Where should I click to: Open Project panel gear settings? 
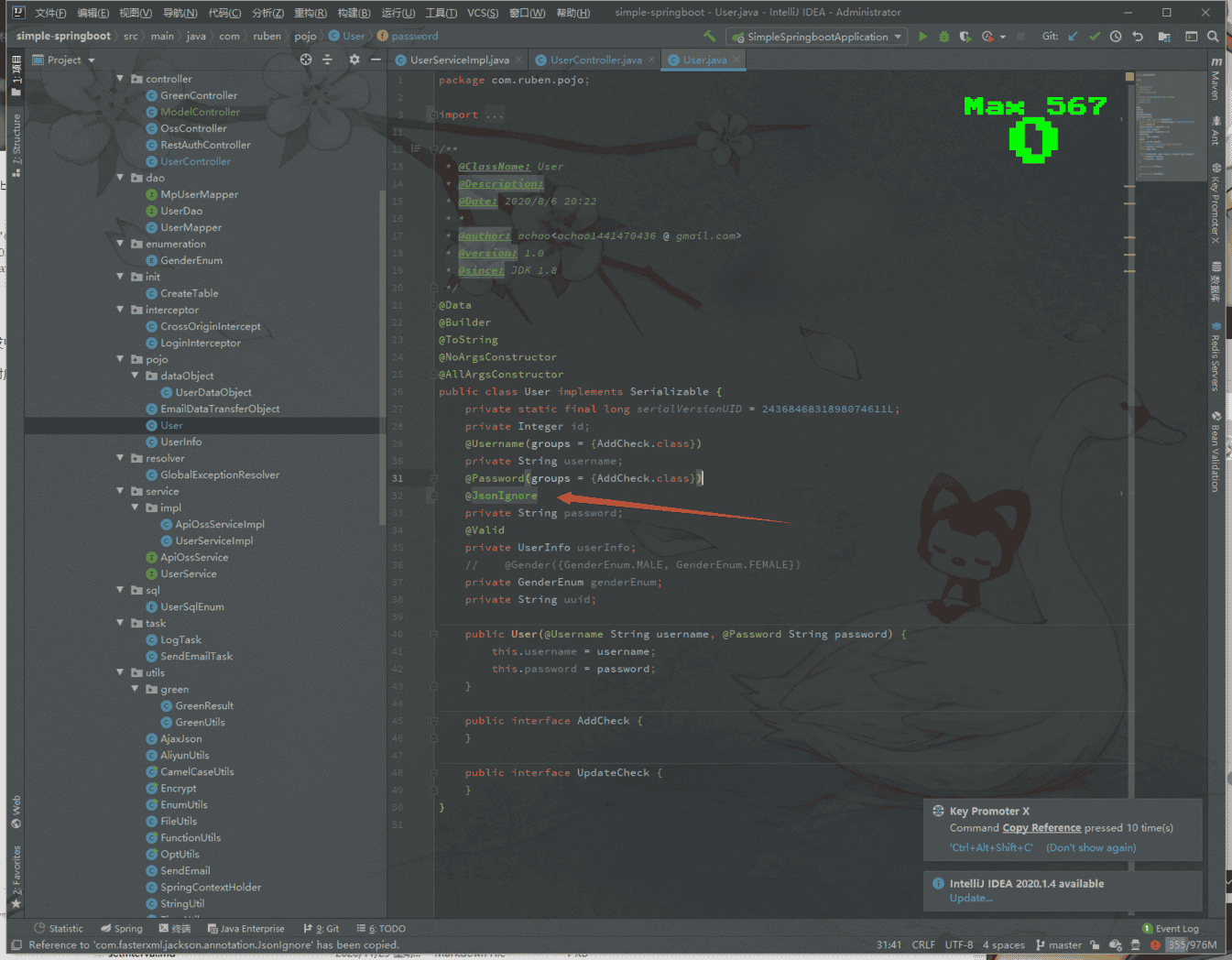354,60
